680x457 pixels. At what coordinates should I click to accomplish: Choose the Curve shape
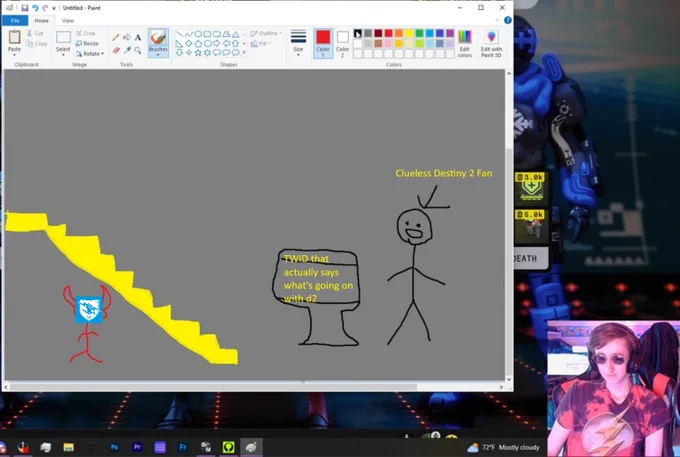[x=188, y=34]
